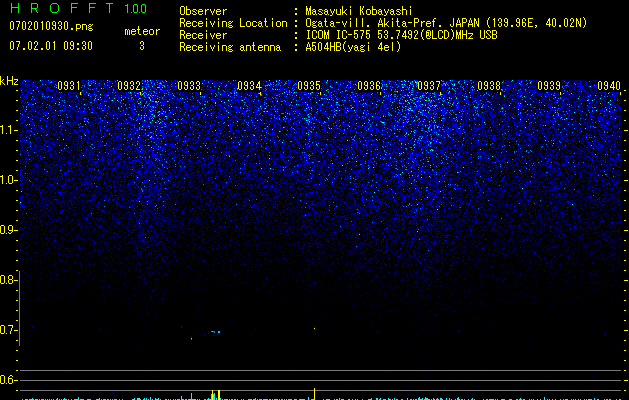629x400 pixels.
Task: Click the 0935 time marker
Action: pos(309,85)
